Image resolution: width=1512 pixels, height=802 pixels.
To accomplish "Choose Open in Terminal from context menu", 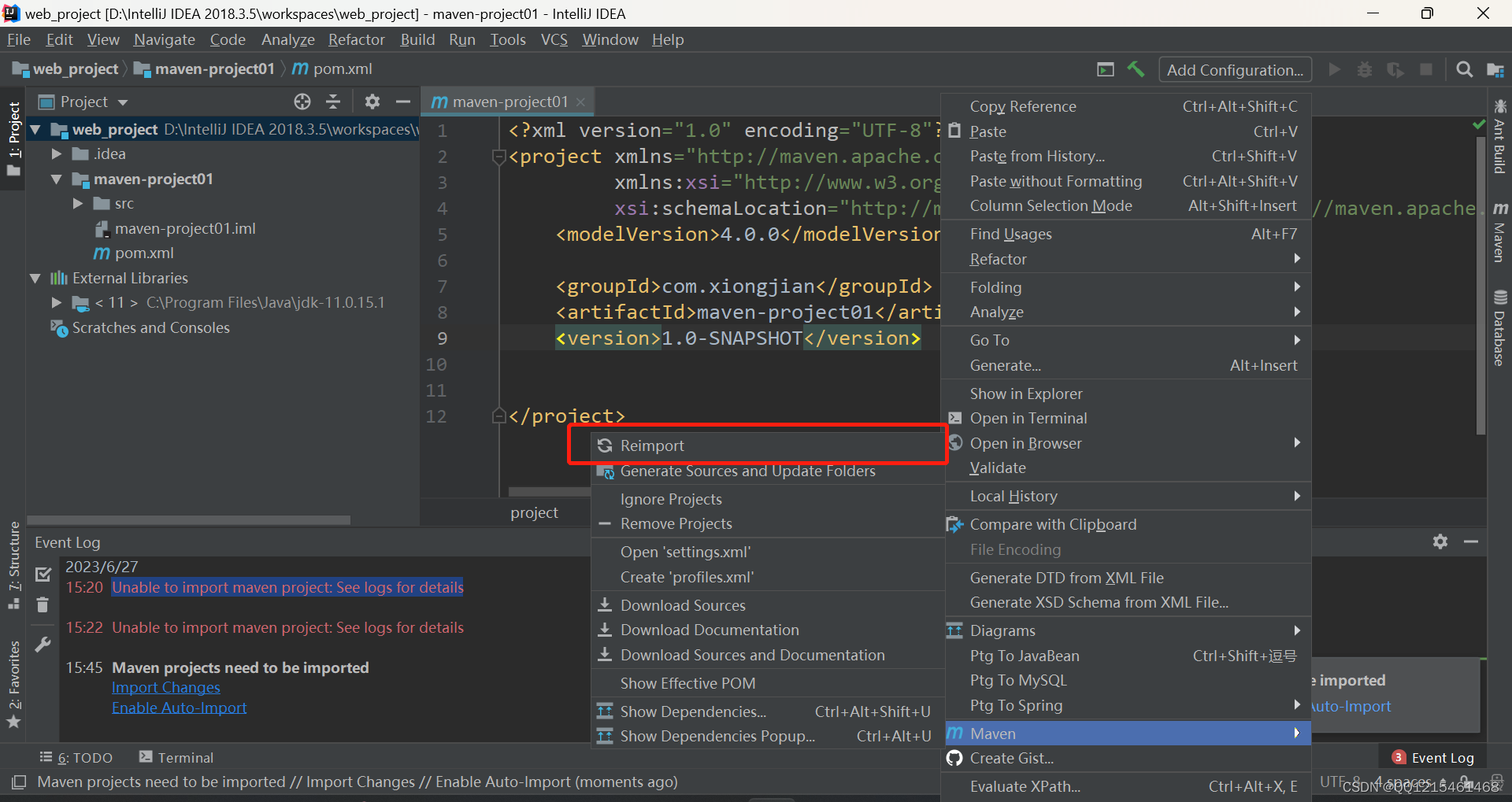I will point(1128,418).
